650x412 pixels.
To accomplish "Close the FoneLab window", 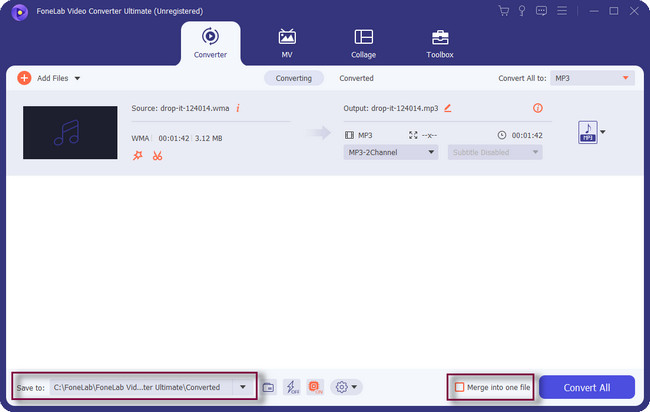I will [634, 11].
